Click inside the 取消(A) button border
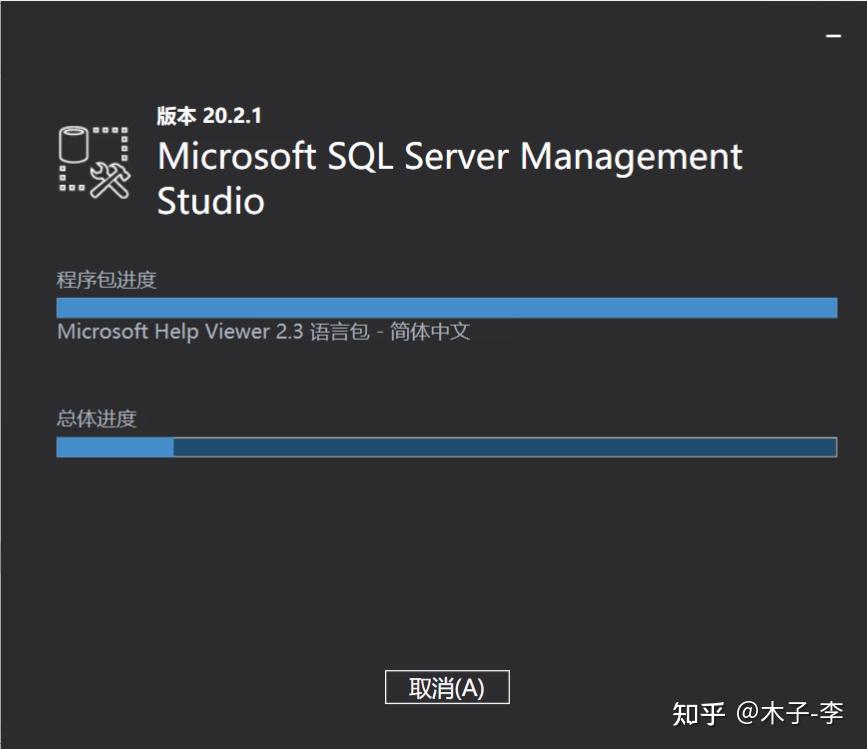Viewport: 867px width, 749px height. click(x=446, y=686)
